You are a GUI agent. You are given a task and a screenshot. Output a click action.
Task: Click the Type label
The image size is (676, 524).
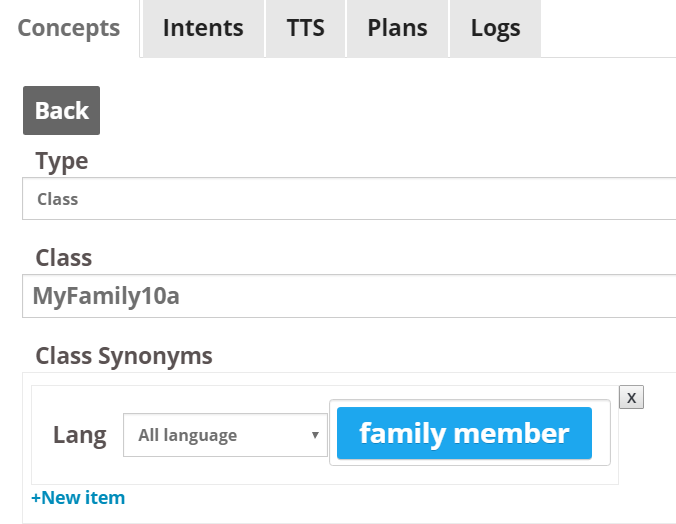pos(62,162)
